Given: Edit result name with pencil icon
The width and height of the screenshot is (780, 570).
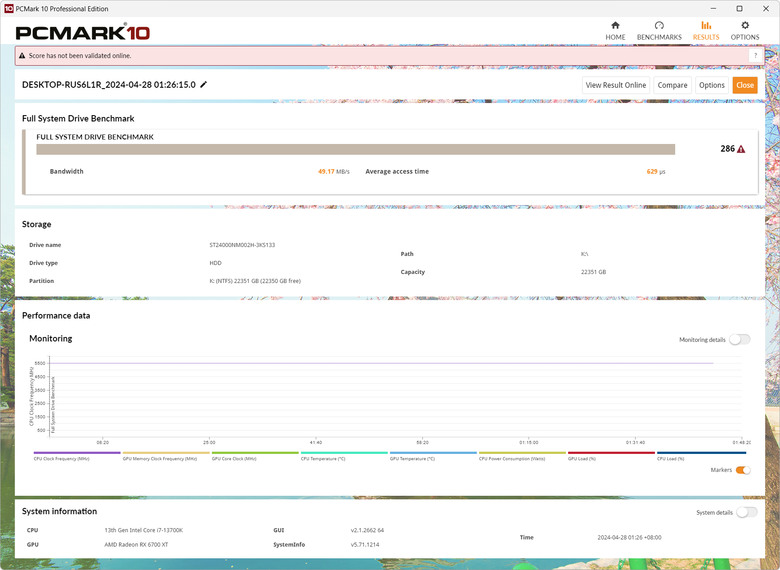Looking at the screenshot, I should click(203, 85).
